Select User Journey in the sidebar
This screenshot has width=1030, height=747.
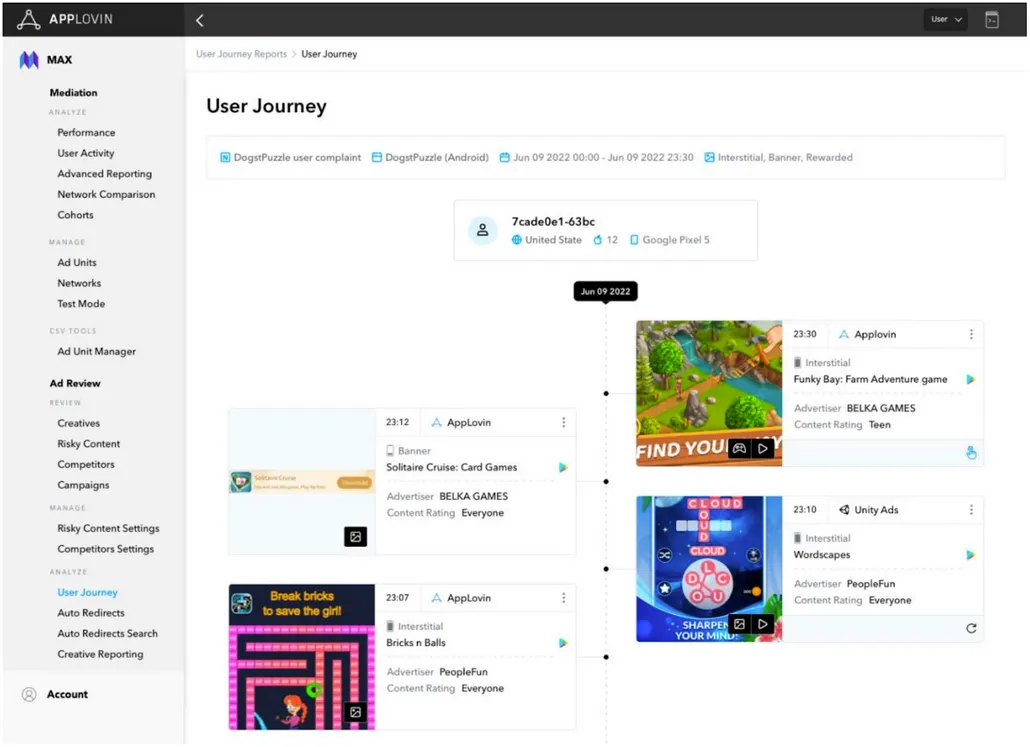pos(86,592)
